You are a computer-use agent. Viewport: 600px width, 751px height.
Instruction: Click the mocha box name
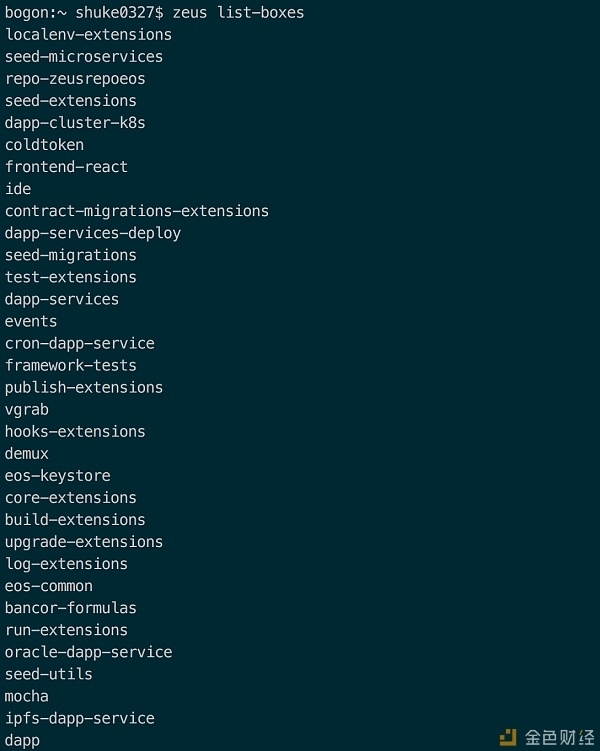pos(27,696)
